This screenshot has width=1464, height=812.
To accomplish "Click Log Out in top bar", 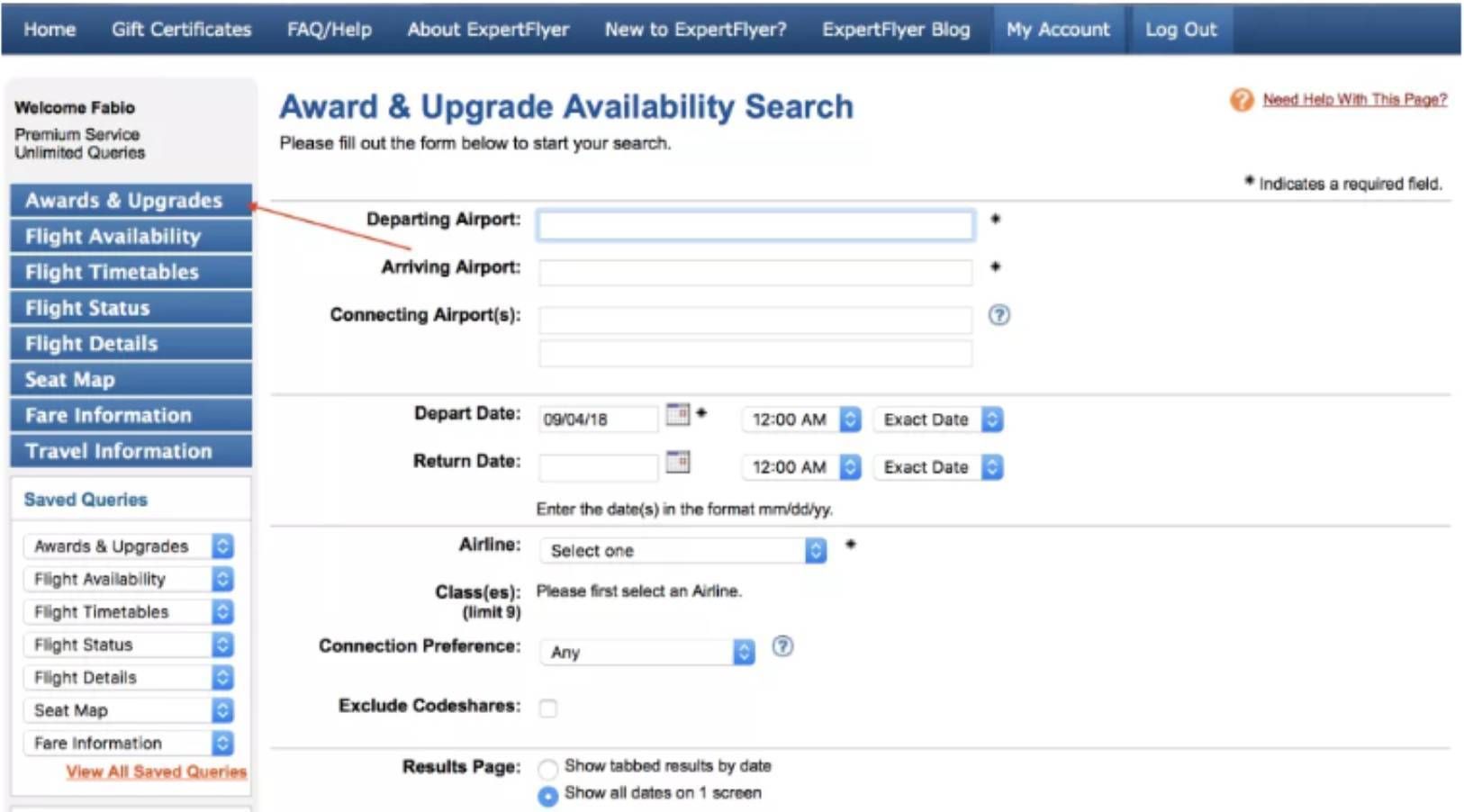I will tap(1180, 29).
